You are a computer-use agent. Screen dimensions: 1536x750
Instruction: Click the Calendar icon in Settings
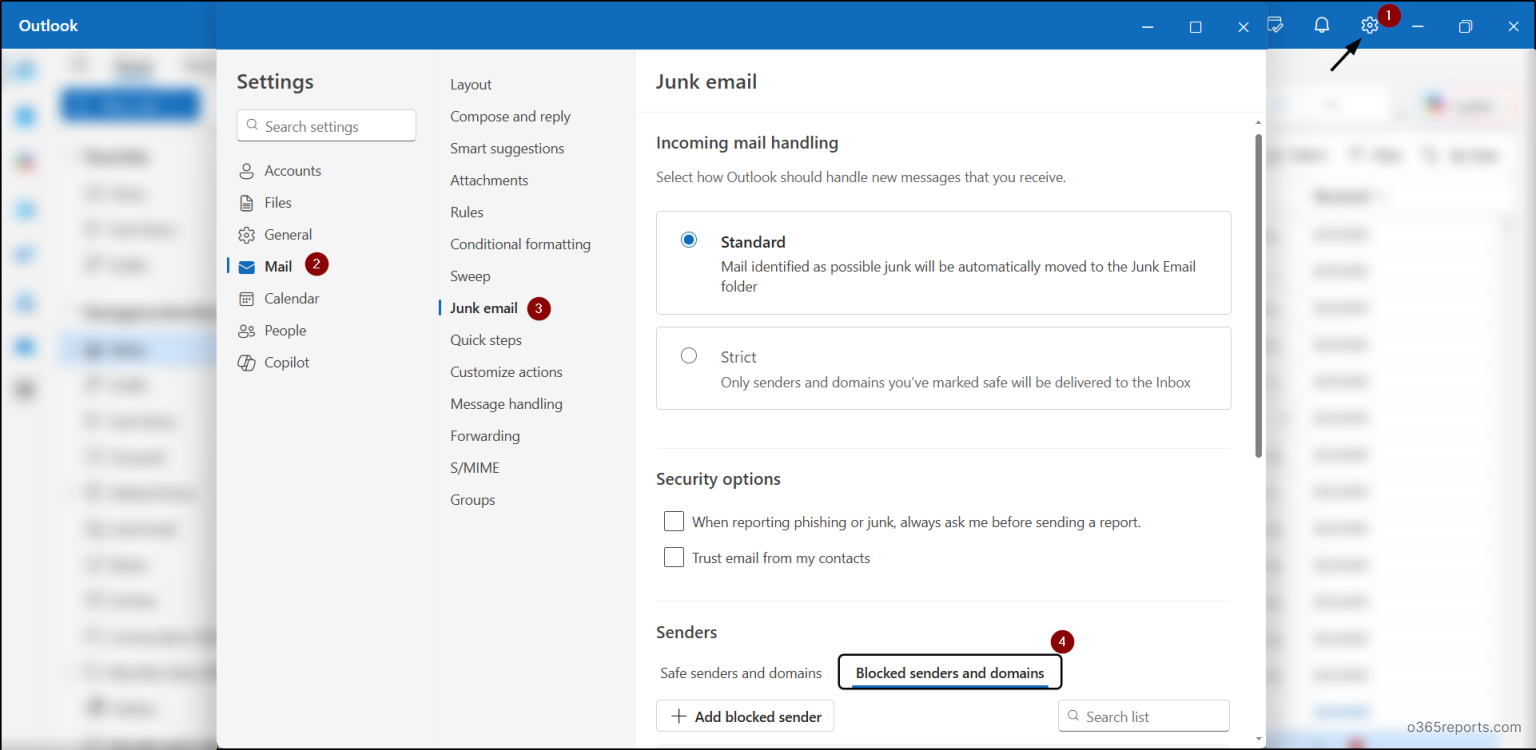tap(246, 299)
